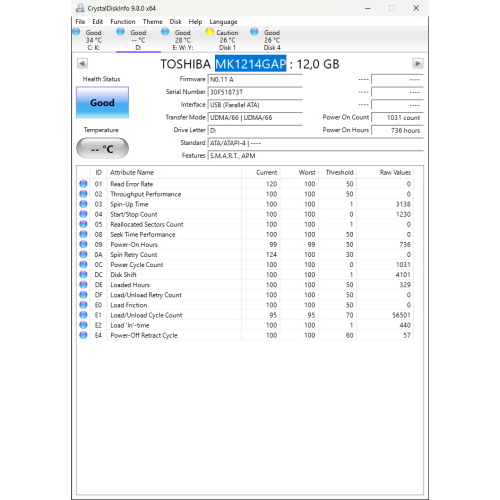The image size is (500, 500).
Task: Click status orb for Read Error Rate
Action: tap(83, 184)
